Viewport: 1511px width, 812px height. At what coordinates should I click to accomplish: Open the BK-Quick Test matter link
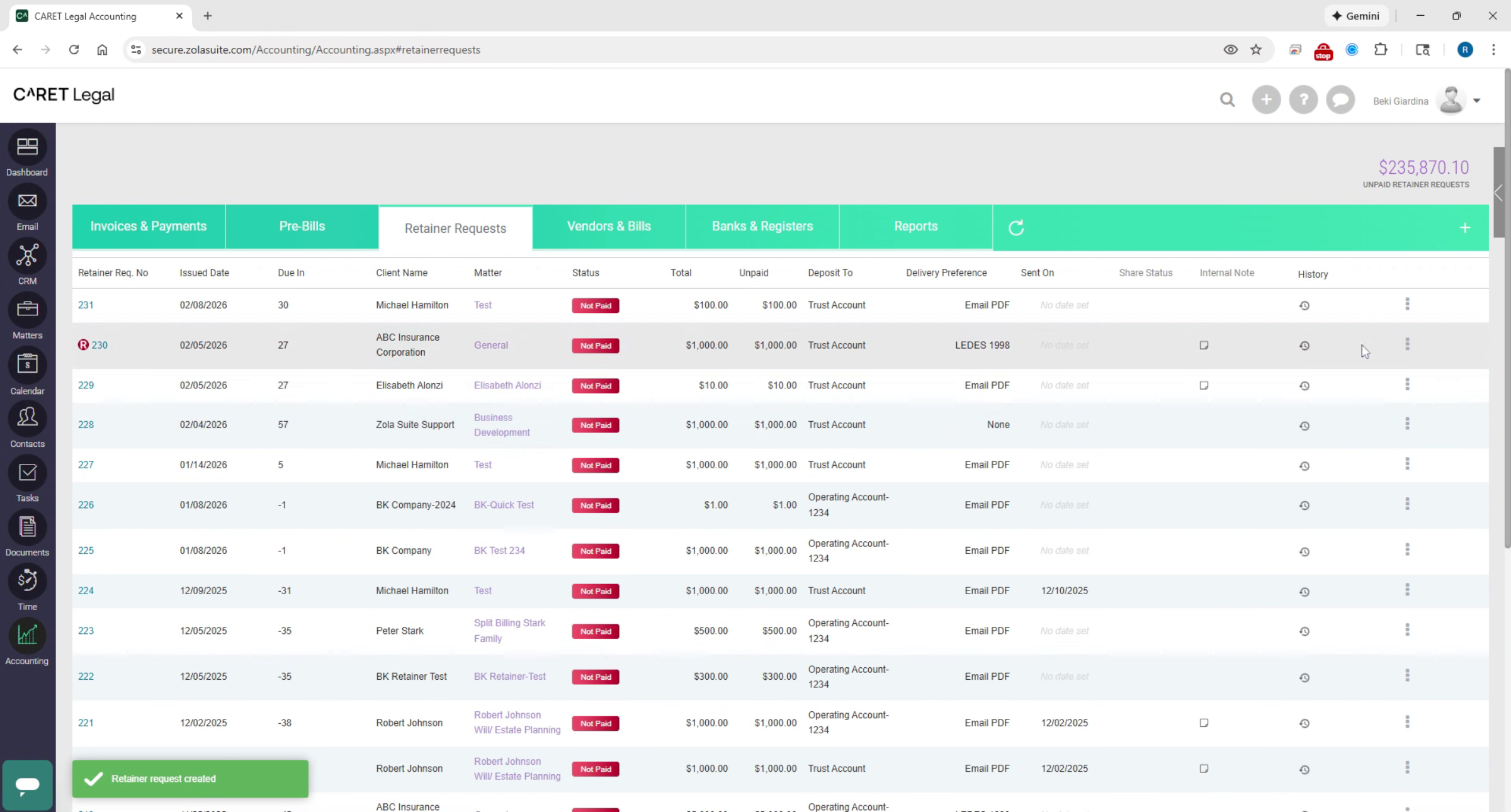point(504,505)
